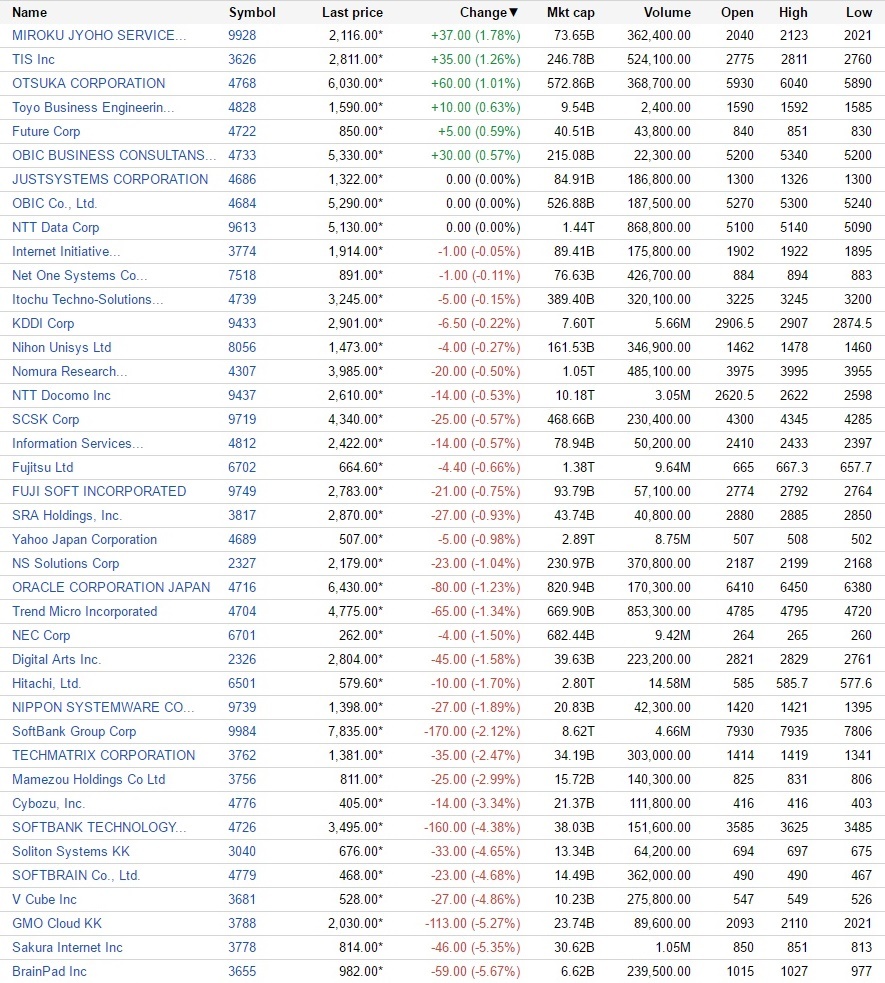Open OTSUKA CORPORATION link

pos(88,83)
